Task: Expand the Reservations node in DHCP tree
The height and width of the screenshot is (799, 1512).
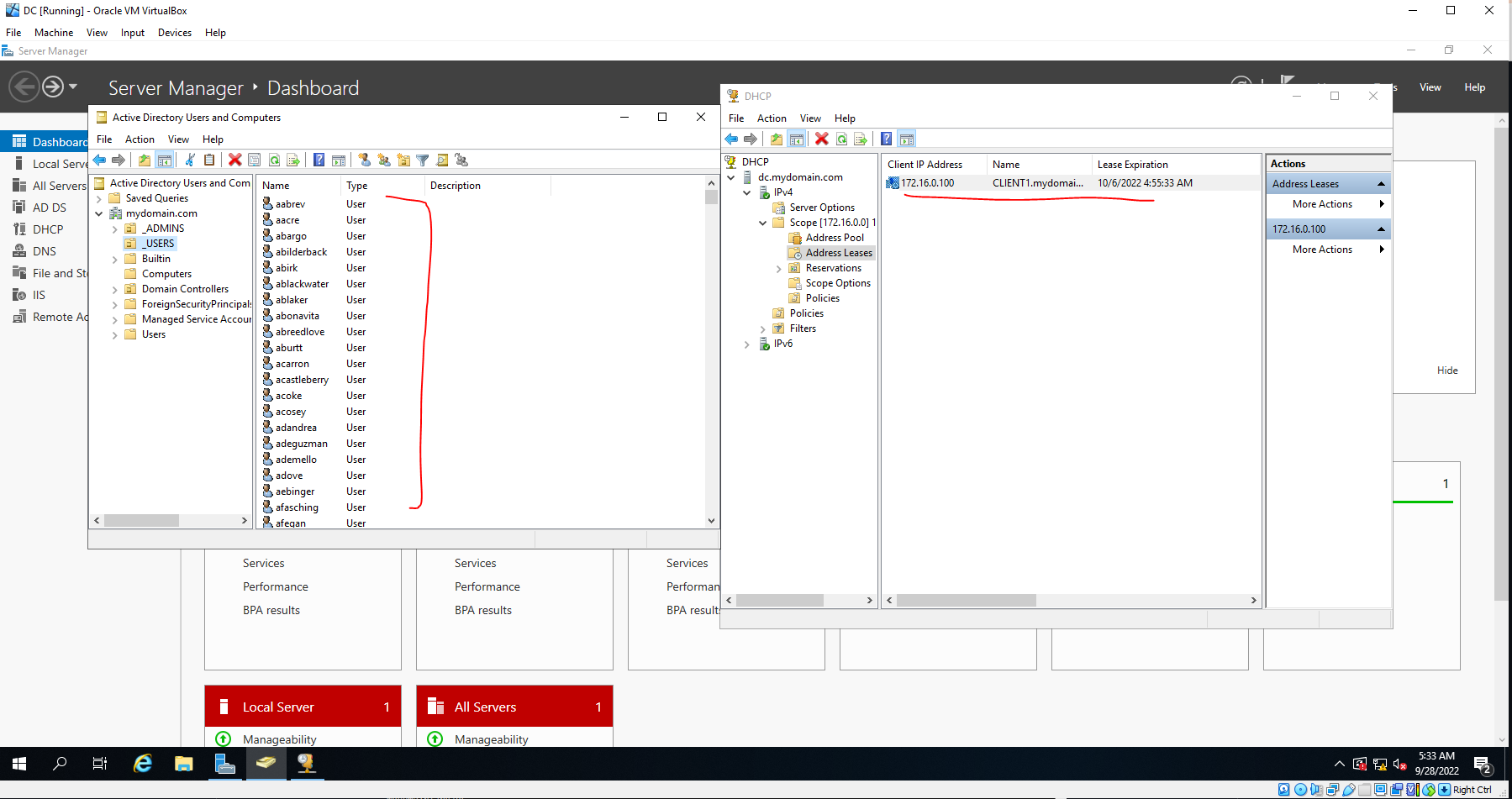Action: tap(779, 269)
